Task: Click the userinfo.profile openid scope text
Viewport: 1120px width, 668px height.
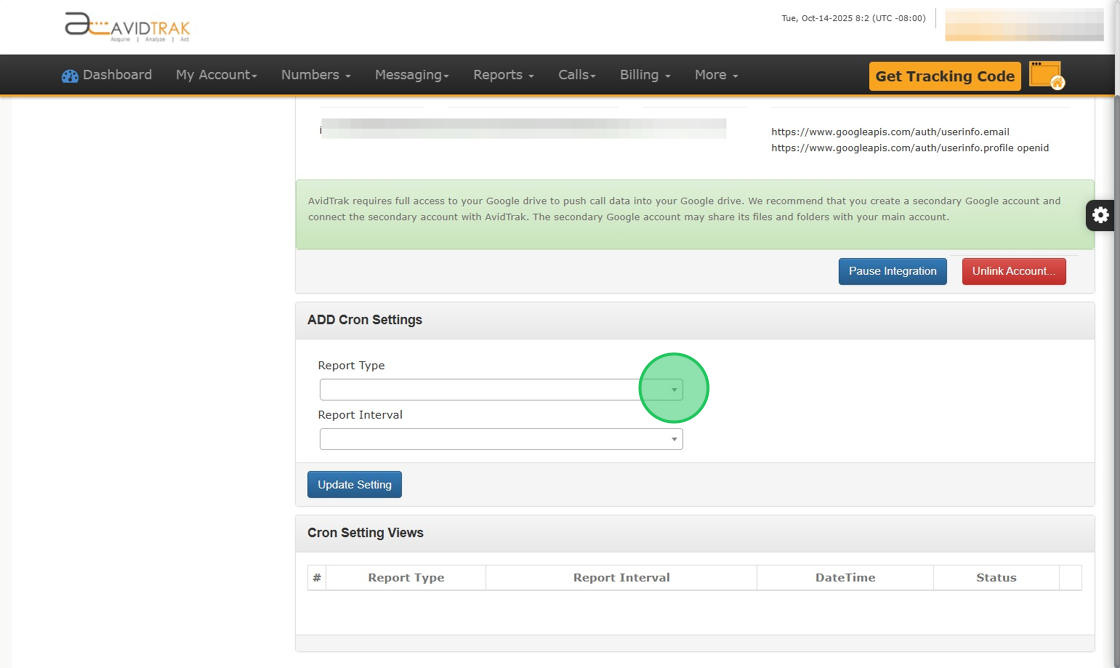Action: point(910,148)
